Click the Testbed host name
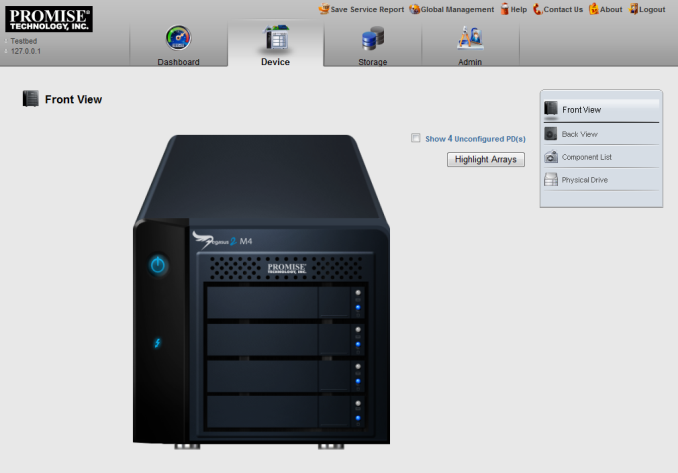Screen dimensions: 678x473 point(24,41)
